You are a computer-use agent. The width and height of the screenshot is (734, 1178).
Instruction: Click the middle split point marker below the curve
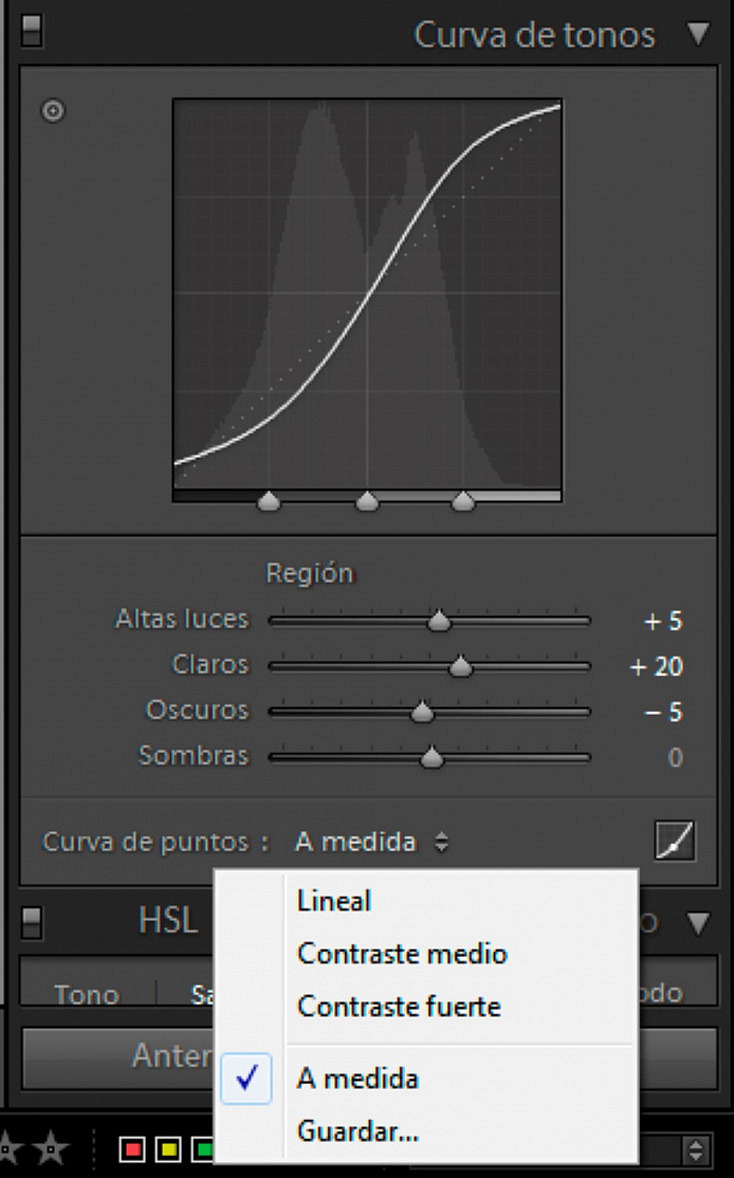click(367, 501)
